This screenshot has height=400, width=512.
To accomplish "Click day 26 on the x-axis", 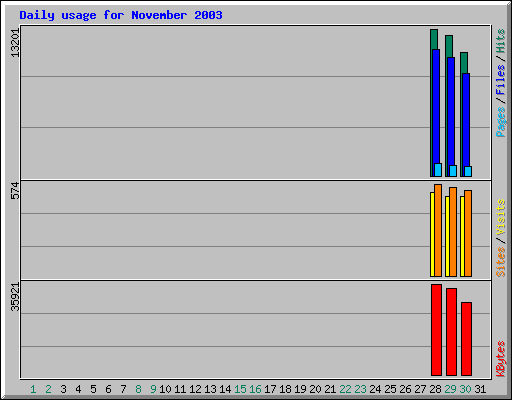I will (x=405, y=389).
